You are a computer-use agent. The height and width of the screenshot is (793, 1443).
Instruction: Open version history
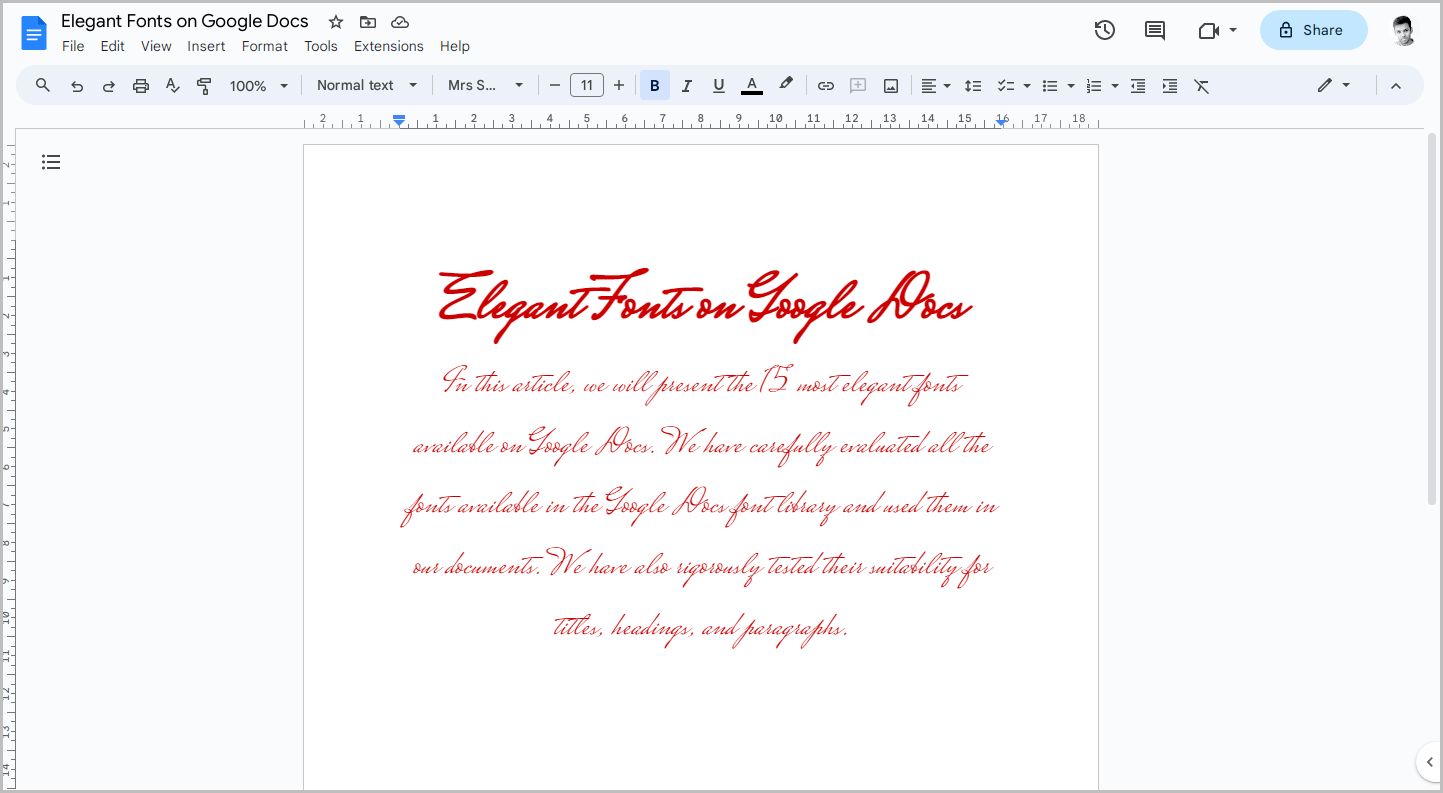click(x=1104, y=30)
